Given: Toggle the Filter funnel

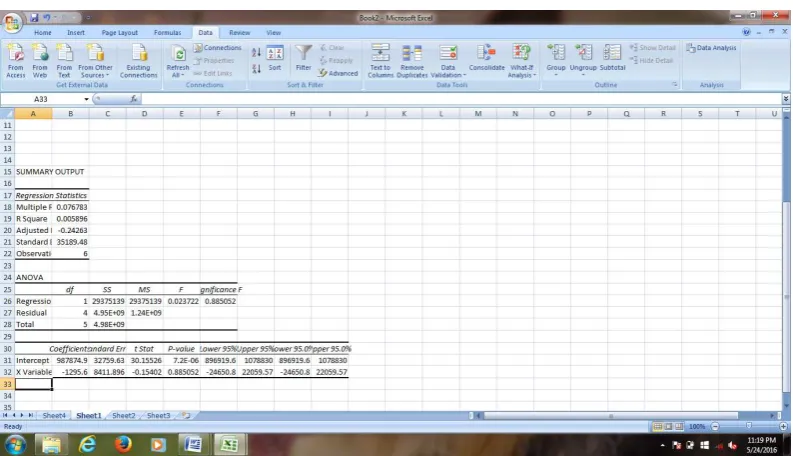Looking at the screenshot, I should (x=303, y=58).
